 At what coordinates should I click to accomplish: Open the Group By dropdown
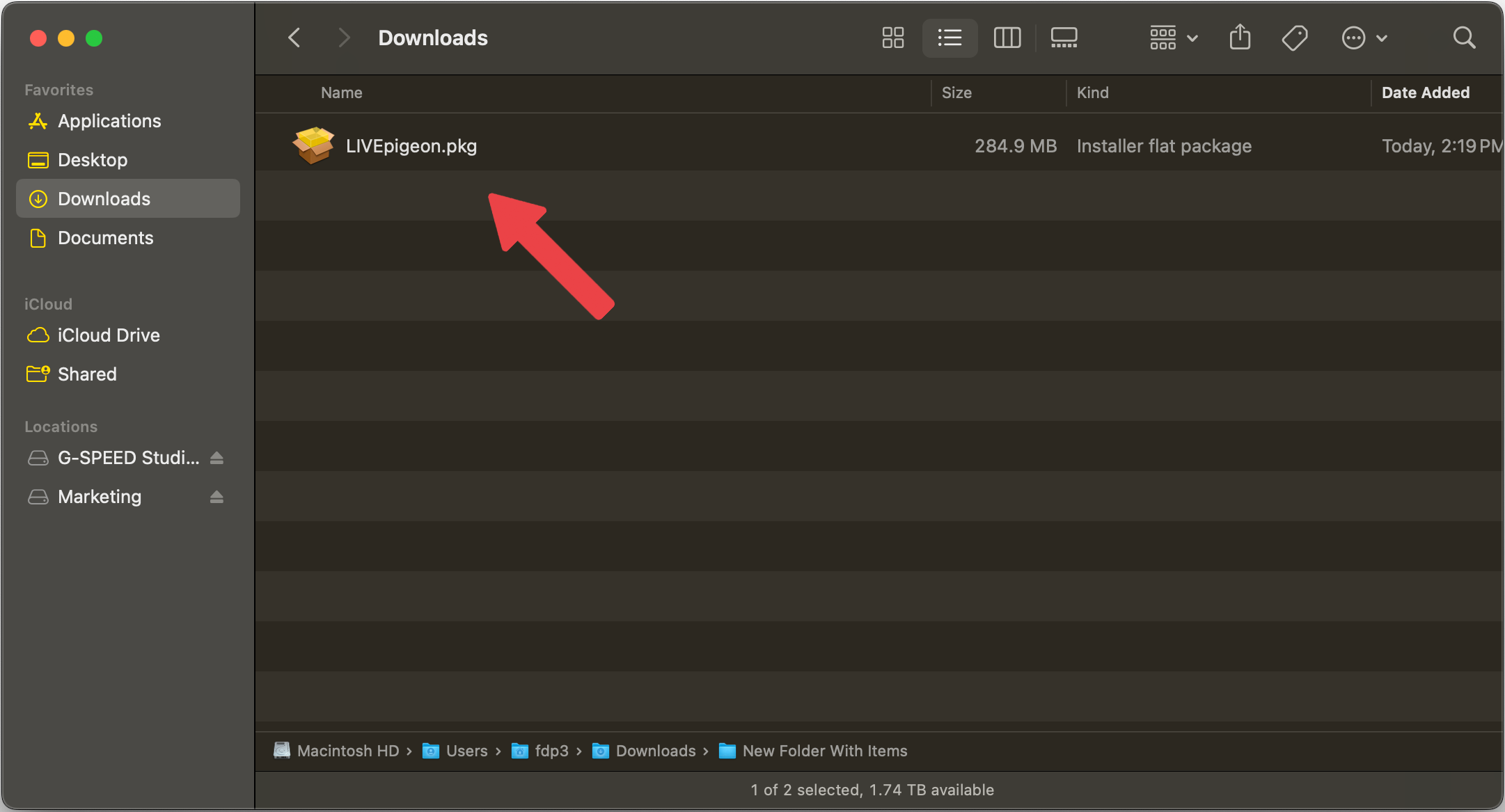[1174, 38]
